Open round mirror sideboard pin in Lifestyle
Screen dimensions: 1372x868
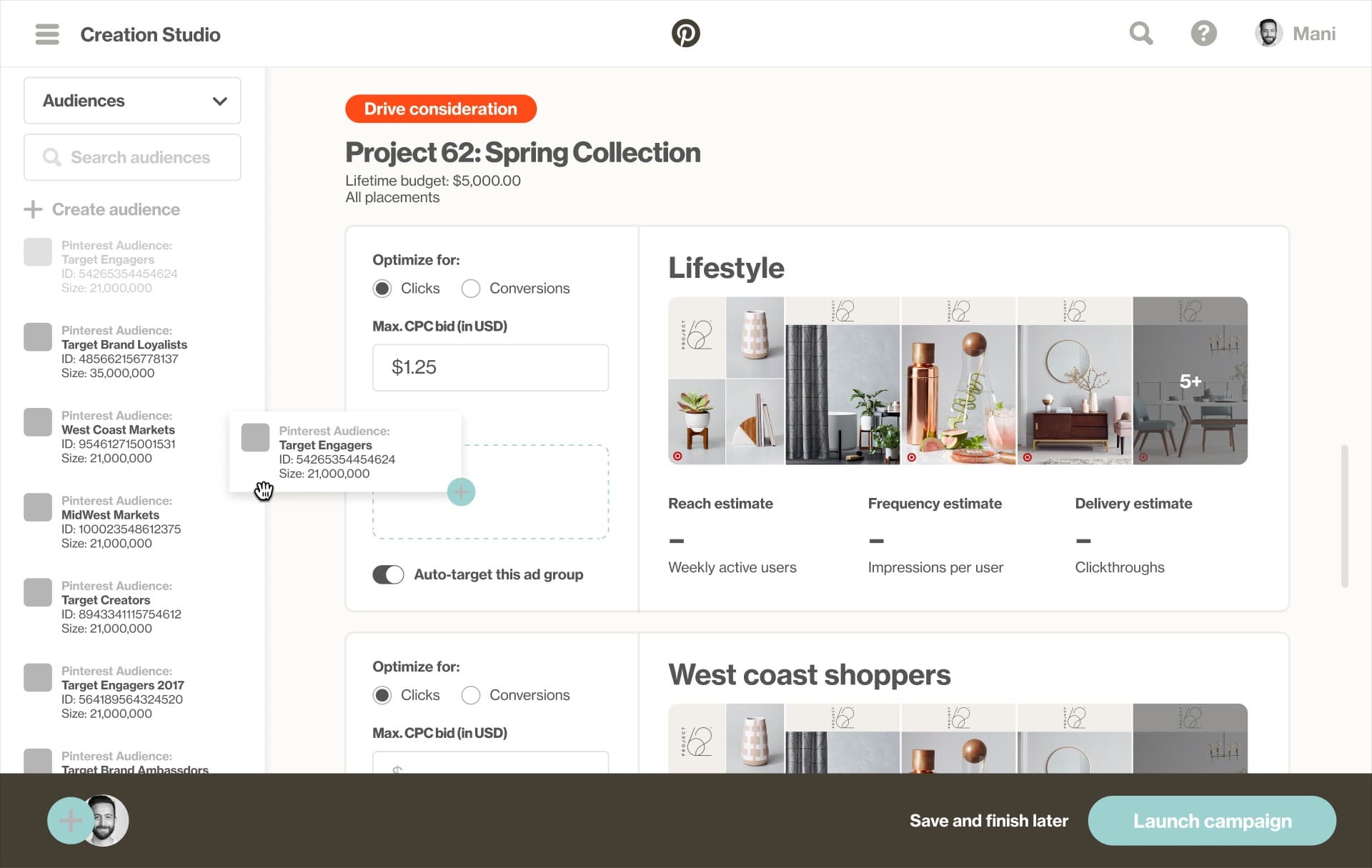coord(1074,381)
